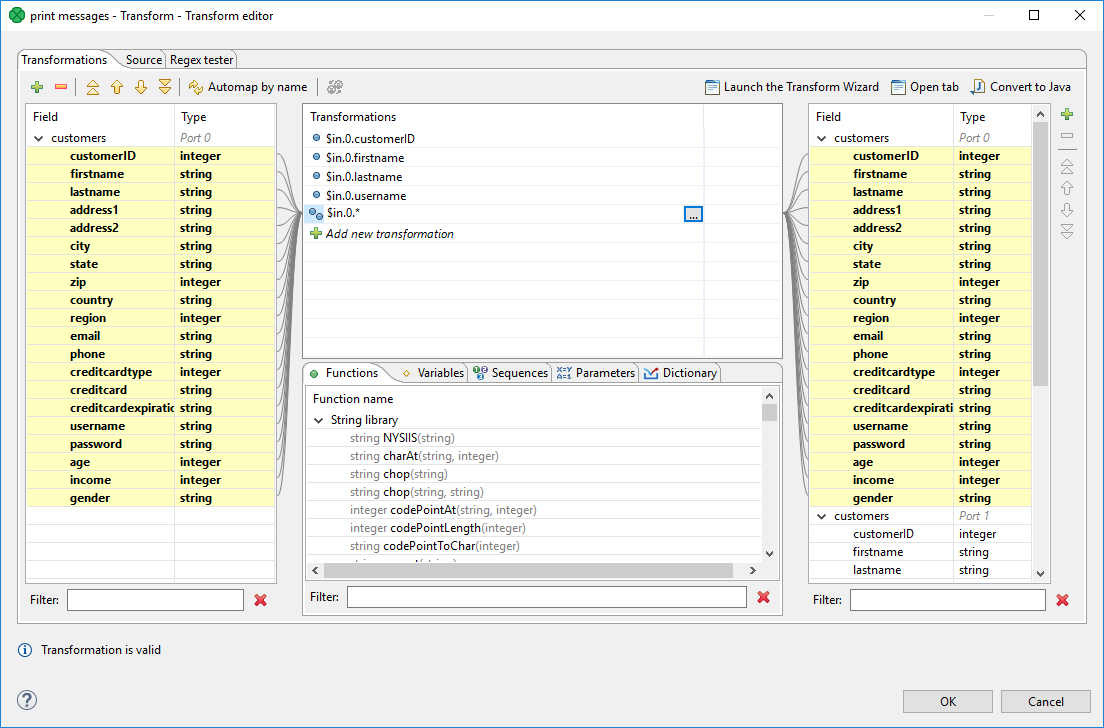
Task: Click inside the left Filter input field
Action: (x=155, y=599)
